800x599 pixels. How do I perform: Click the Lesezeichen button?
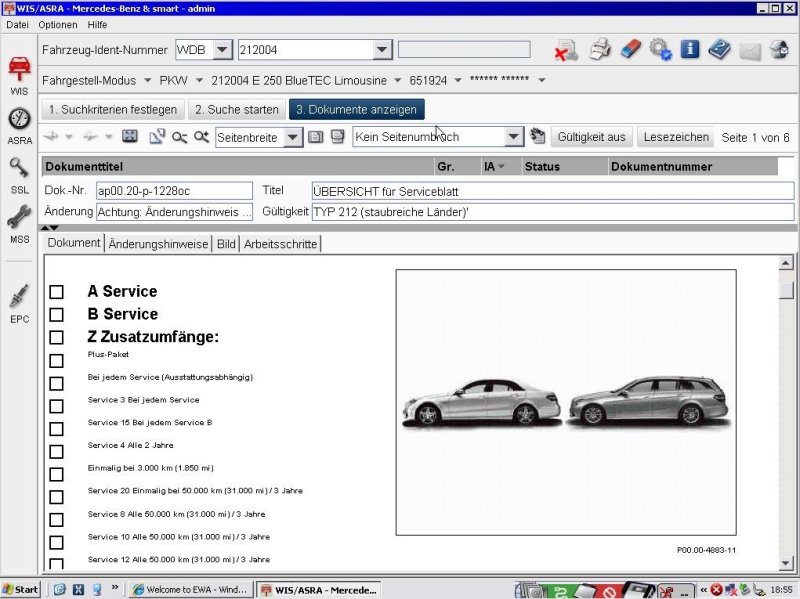pyautogui.click(x=676, y=137)
